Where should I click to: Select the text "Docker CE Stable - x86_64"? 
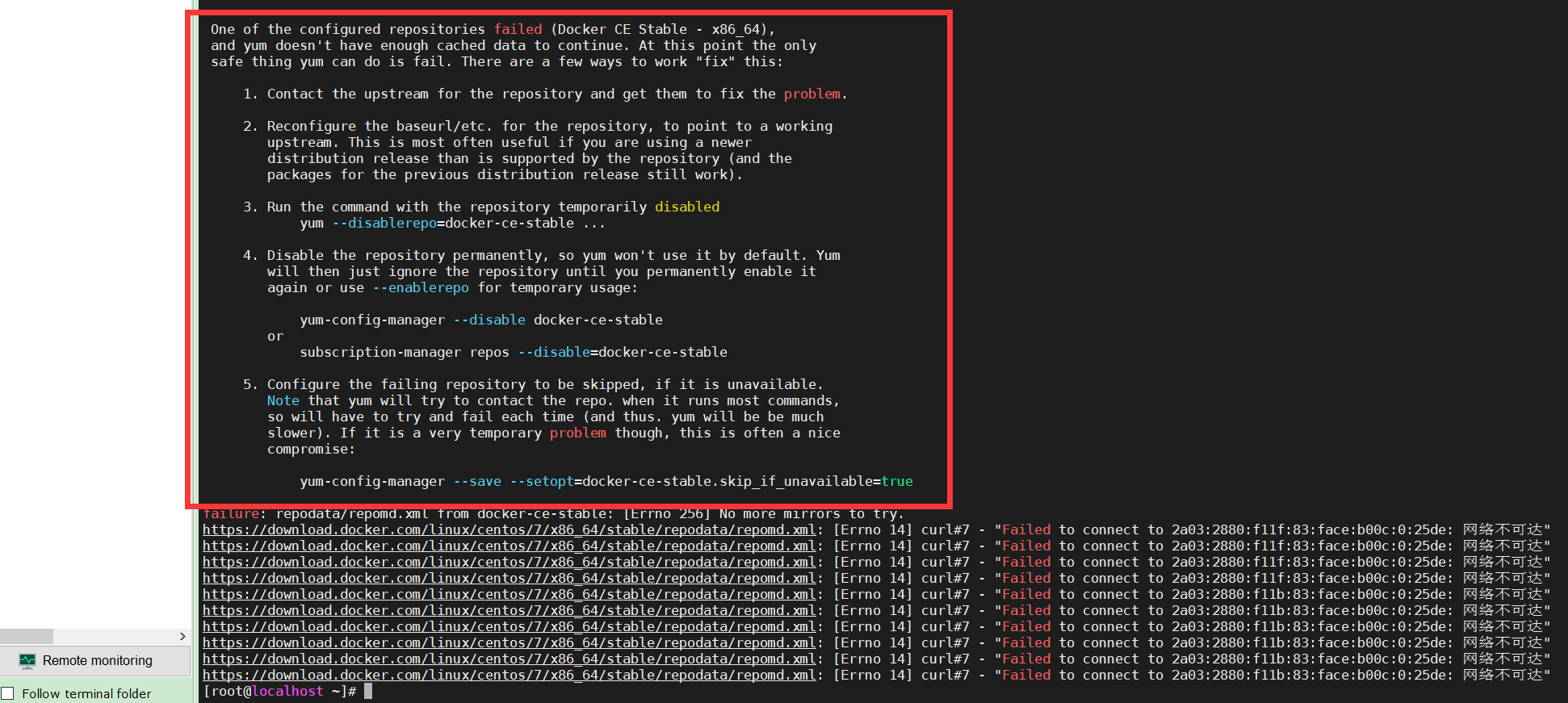point(659,29)
